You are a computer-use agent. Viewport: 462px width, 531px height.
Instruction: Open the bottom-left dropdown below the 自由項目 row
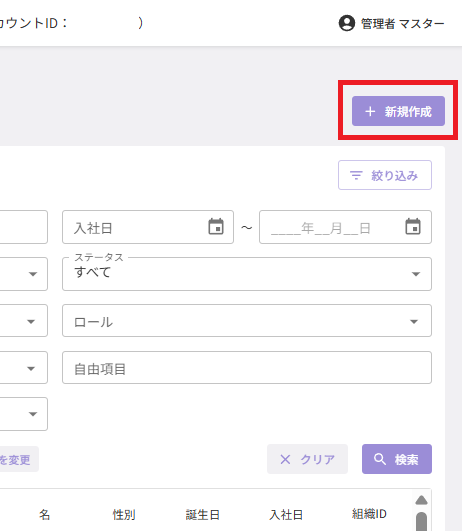pos(24,414)
